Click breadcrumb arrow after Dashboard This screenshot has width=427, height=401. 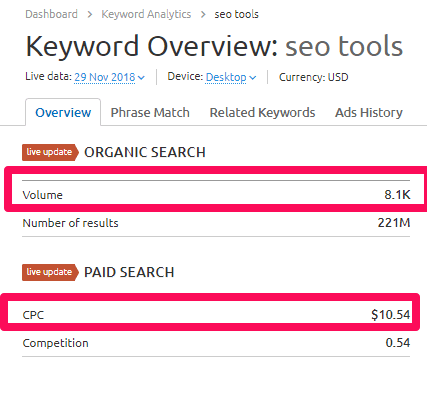coord(90,14)
